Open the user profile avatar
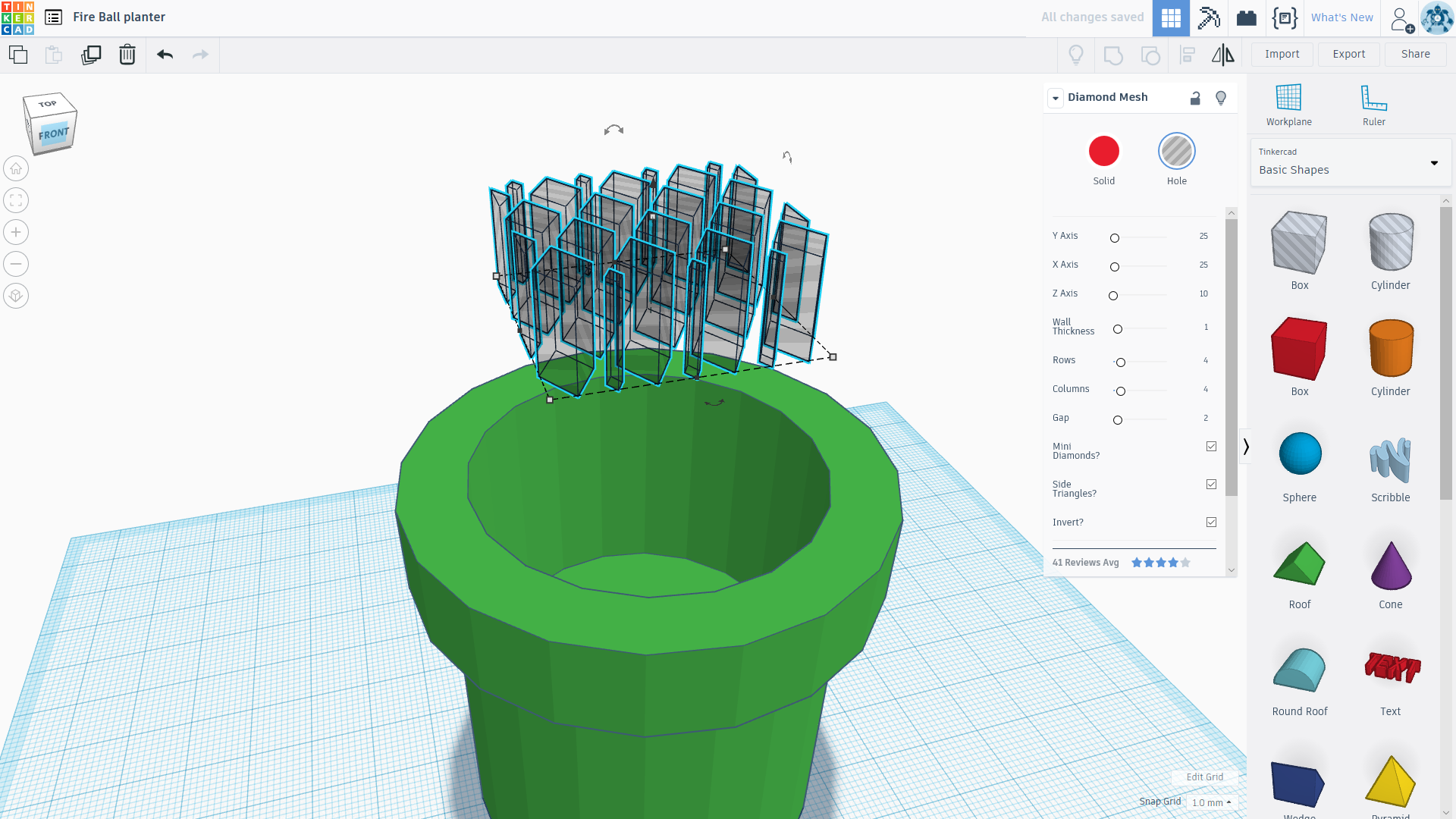The height and width of the screenshot is (819, 1456). pyautogui.click(x=1437, y=18)
